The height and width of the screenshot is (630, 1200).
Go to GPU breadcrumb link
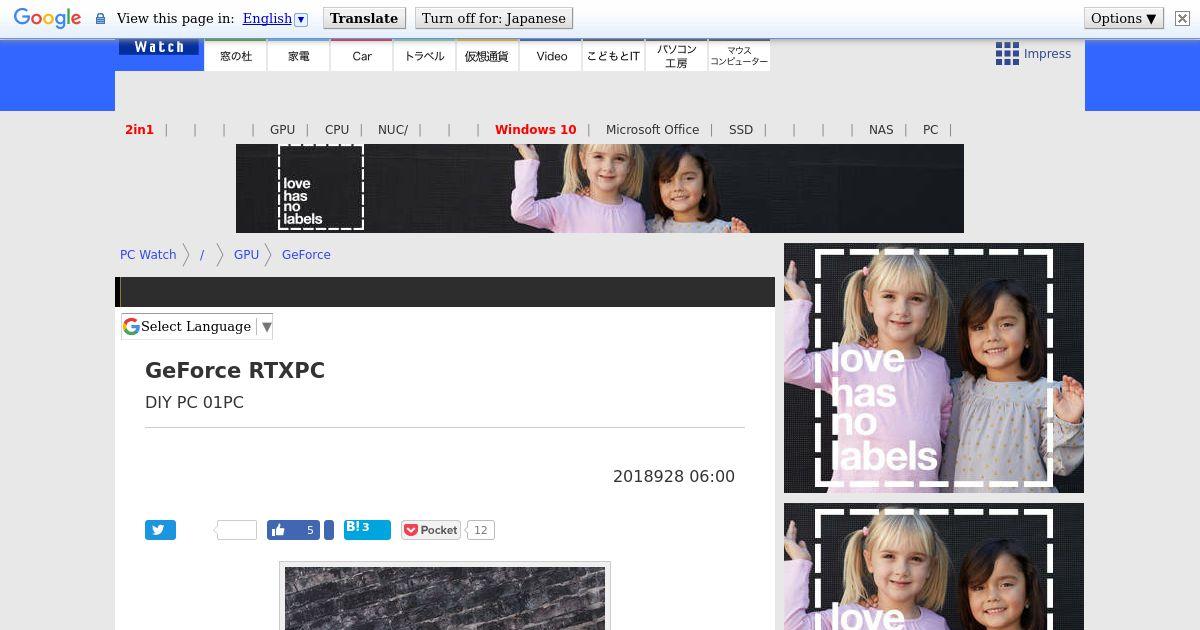[x=246, y=255]
